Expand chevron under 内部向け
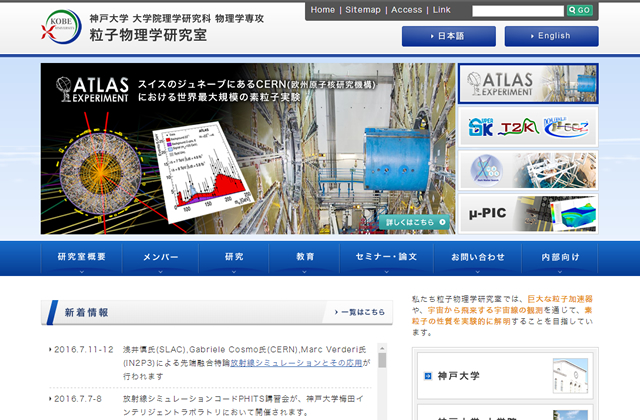The width and height of the screenshot is (640, 420). coord(560,272)
